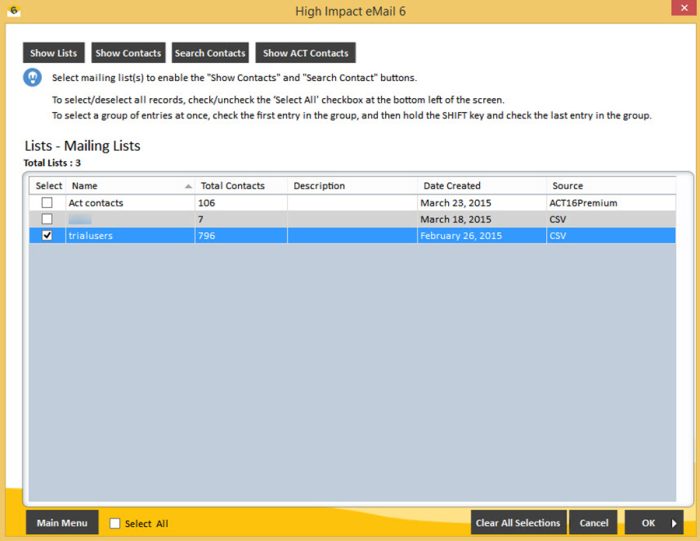
Task: Open the Show Lists view
Action: (54, 53)
